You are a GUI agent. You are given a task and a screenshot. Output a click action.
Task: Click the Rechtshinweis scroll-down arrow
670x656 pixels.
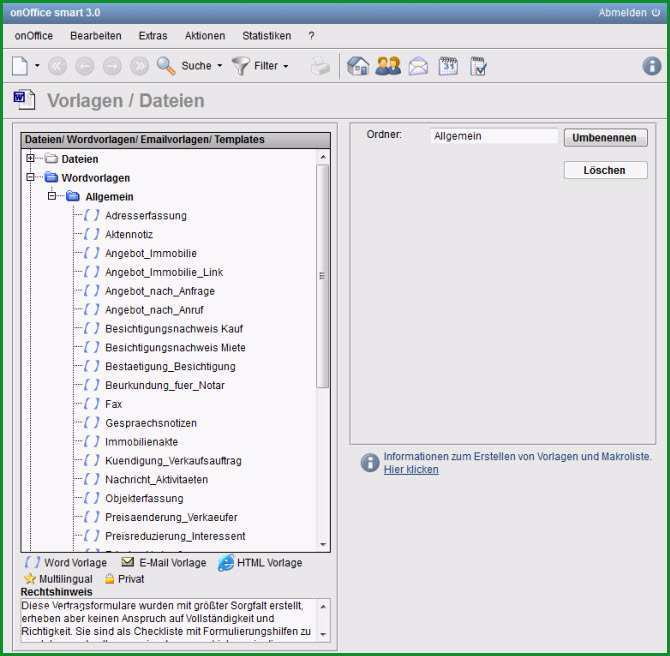(x=323, y=634)
